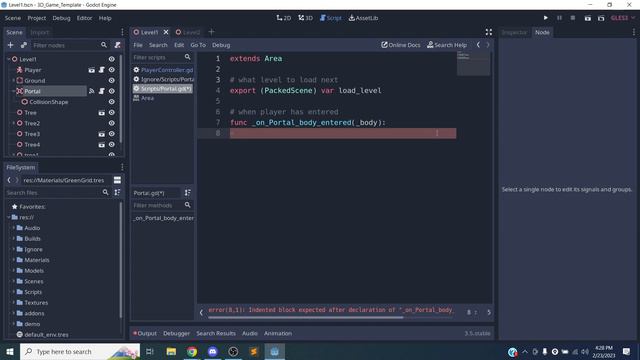
Task: Open script editor Go To menu
Action: pos(198,45)
